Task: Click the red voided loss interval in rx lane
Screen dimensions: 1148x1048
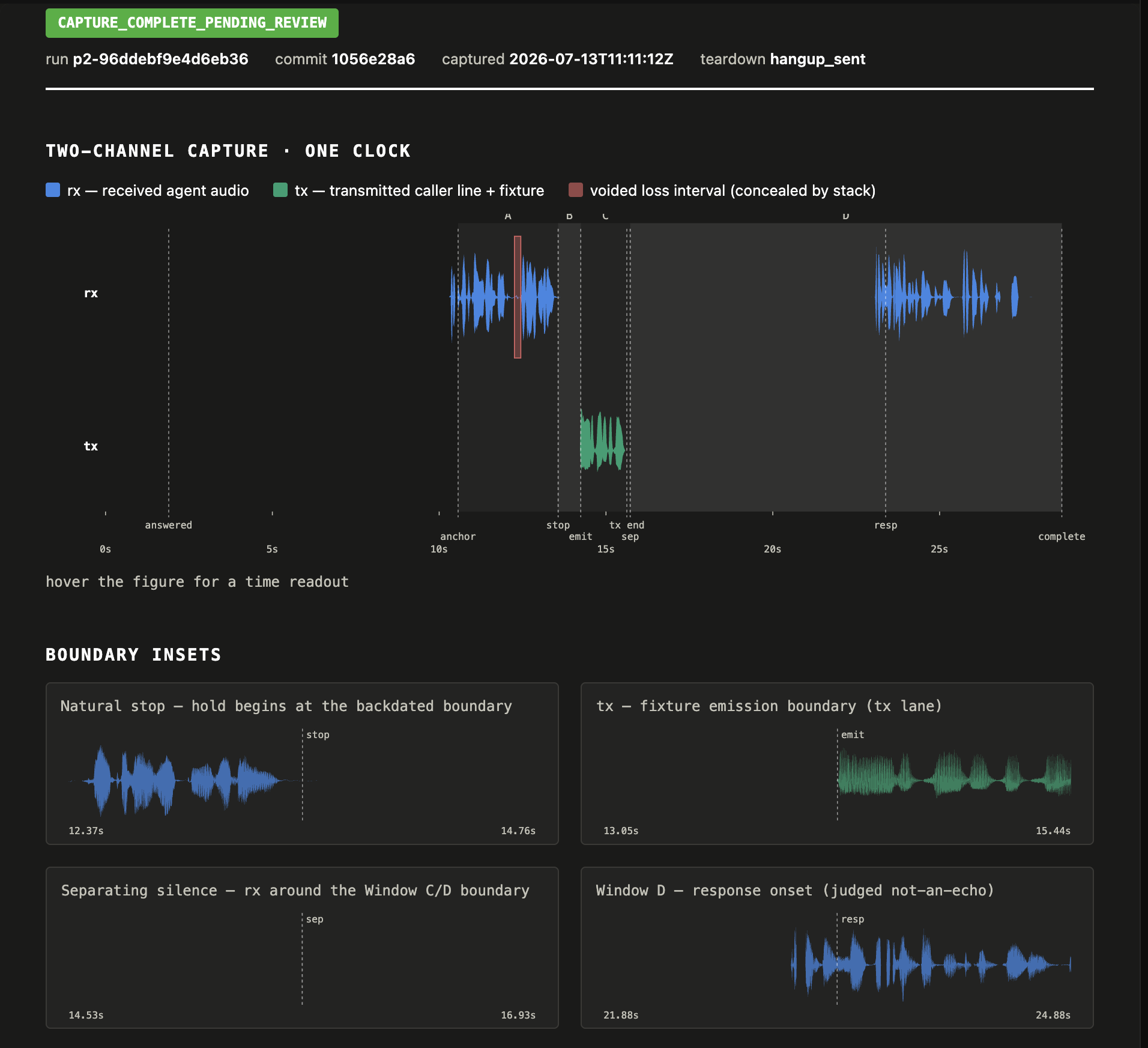Action: (518, 297)
